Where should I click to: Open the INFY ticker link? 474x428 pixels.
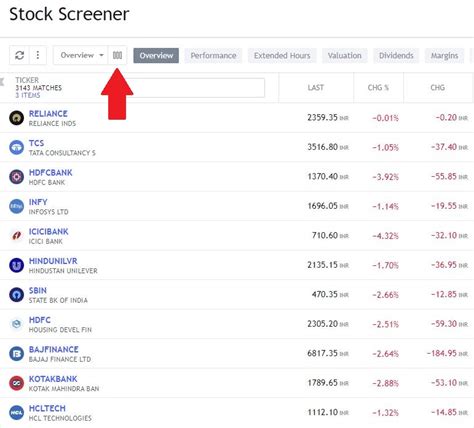pos(38,202)
